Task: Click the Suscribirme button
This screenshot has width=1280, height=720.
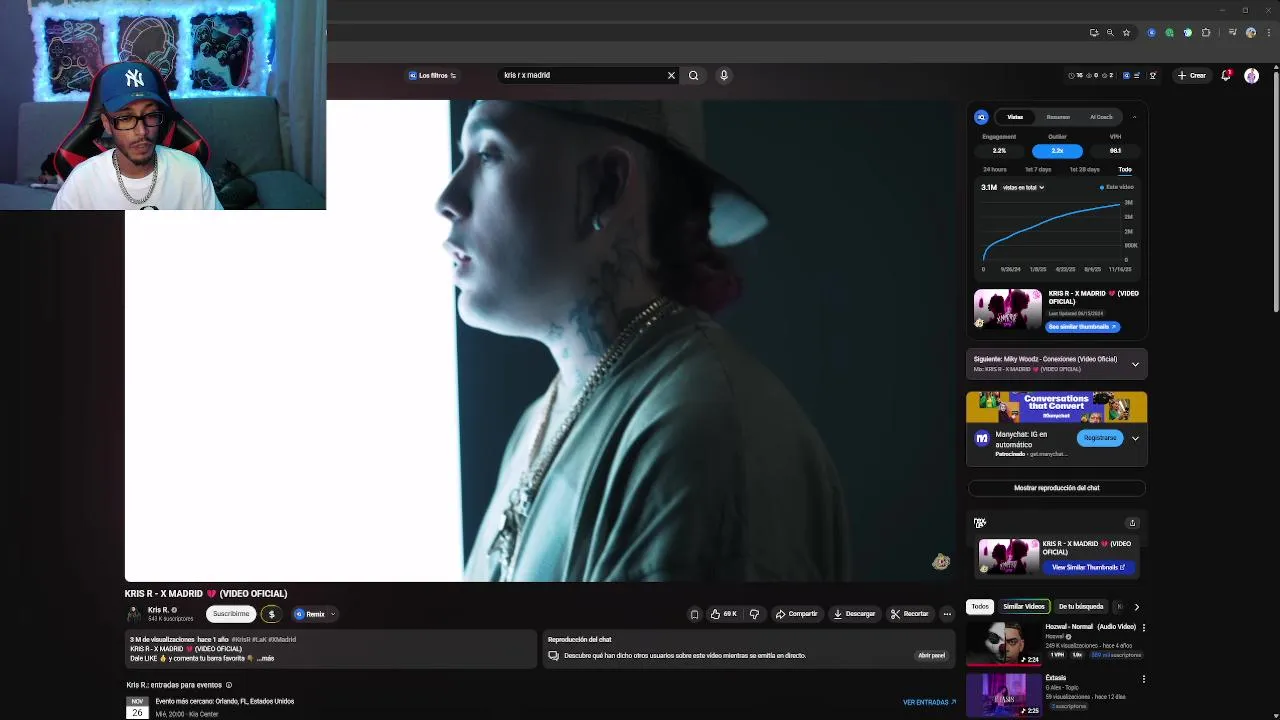Action: (230, 614)
